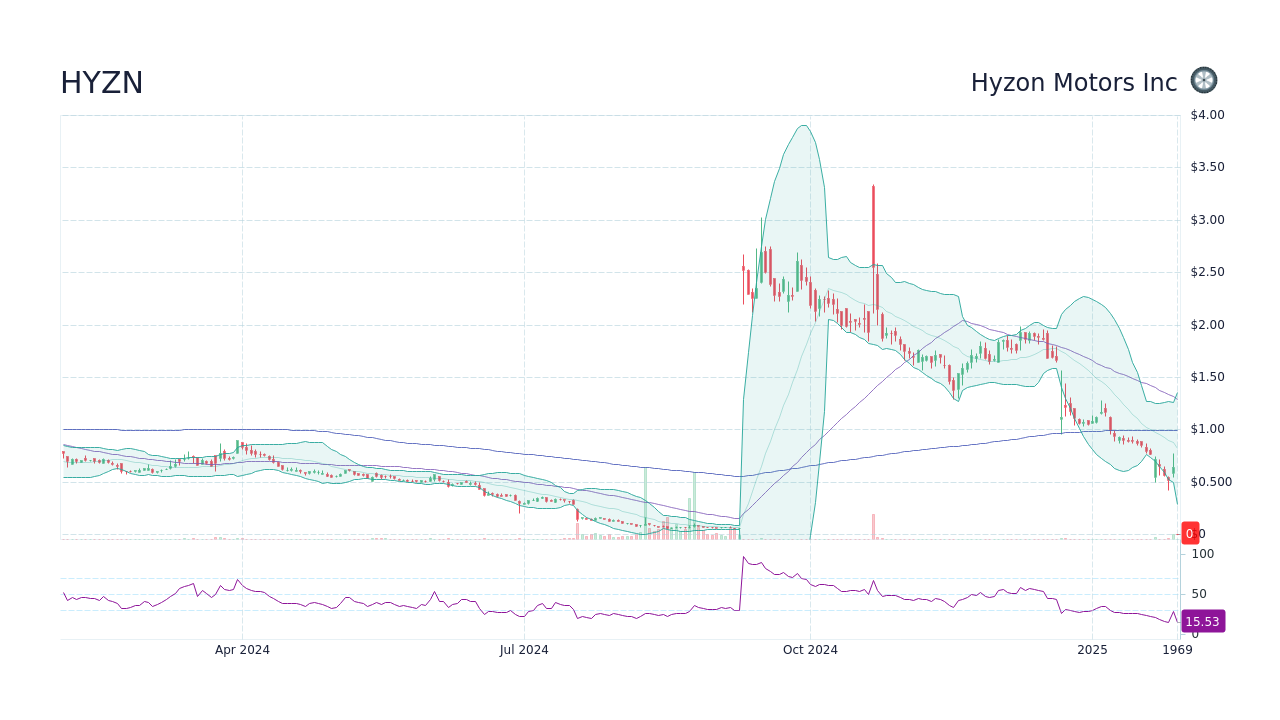Screen dimensions: 1280x720
Task: Select the 1969 label at chart corner
Action: 1177,650
